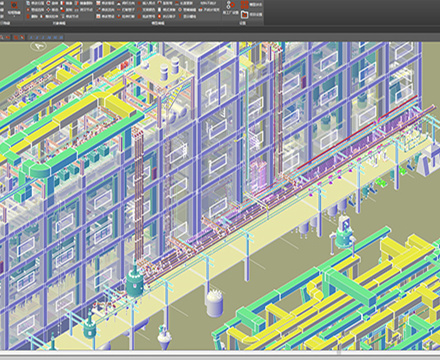Click the gray T-shaped icon in the left ribbon group
Screen dimensions: 440x360
pyautogui.click(x=63, y=16)
